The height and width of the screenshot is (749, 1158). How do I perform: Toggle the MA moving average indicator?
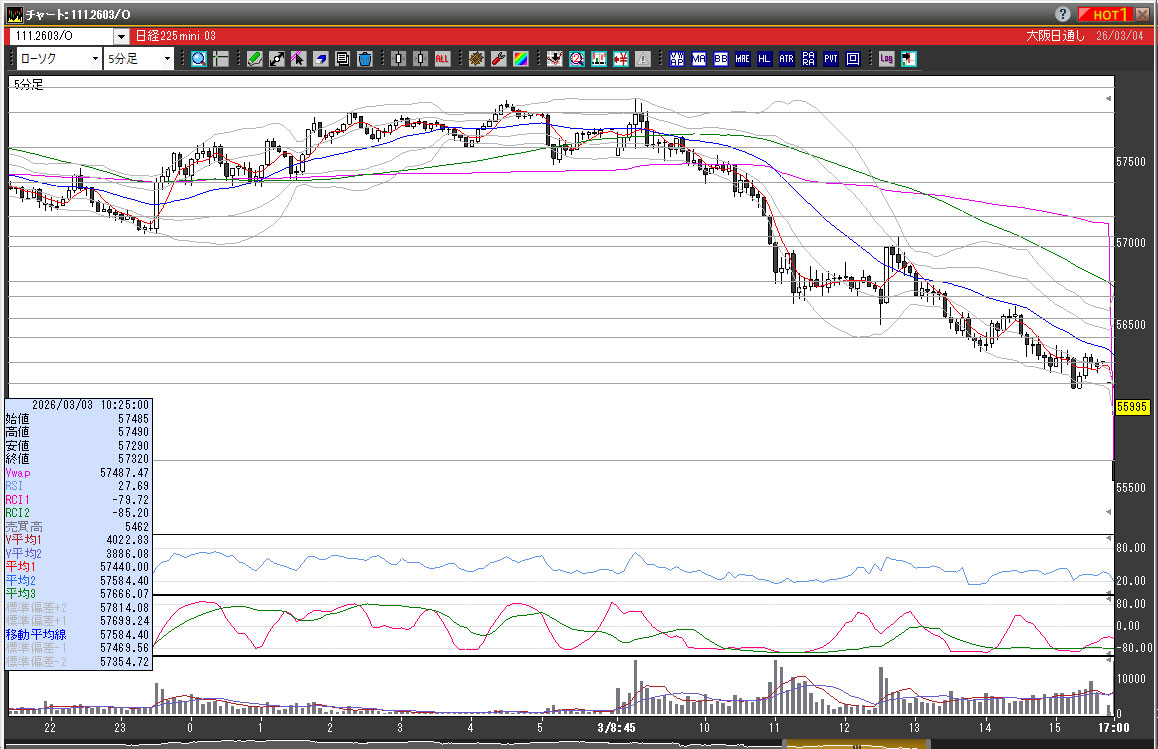pyautogui.click(x=698, y=59)
